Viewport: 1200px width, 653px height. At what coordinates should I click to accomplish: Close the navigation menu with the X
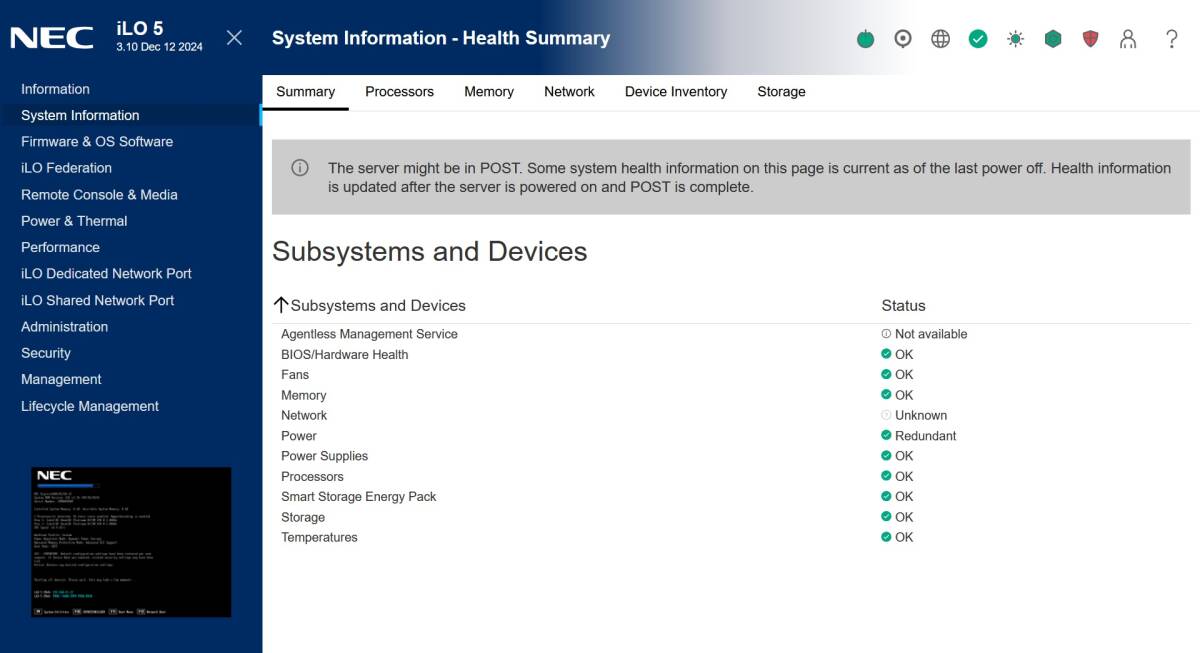(234, 38)
